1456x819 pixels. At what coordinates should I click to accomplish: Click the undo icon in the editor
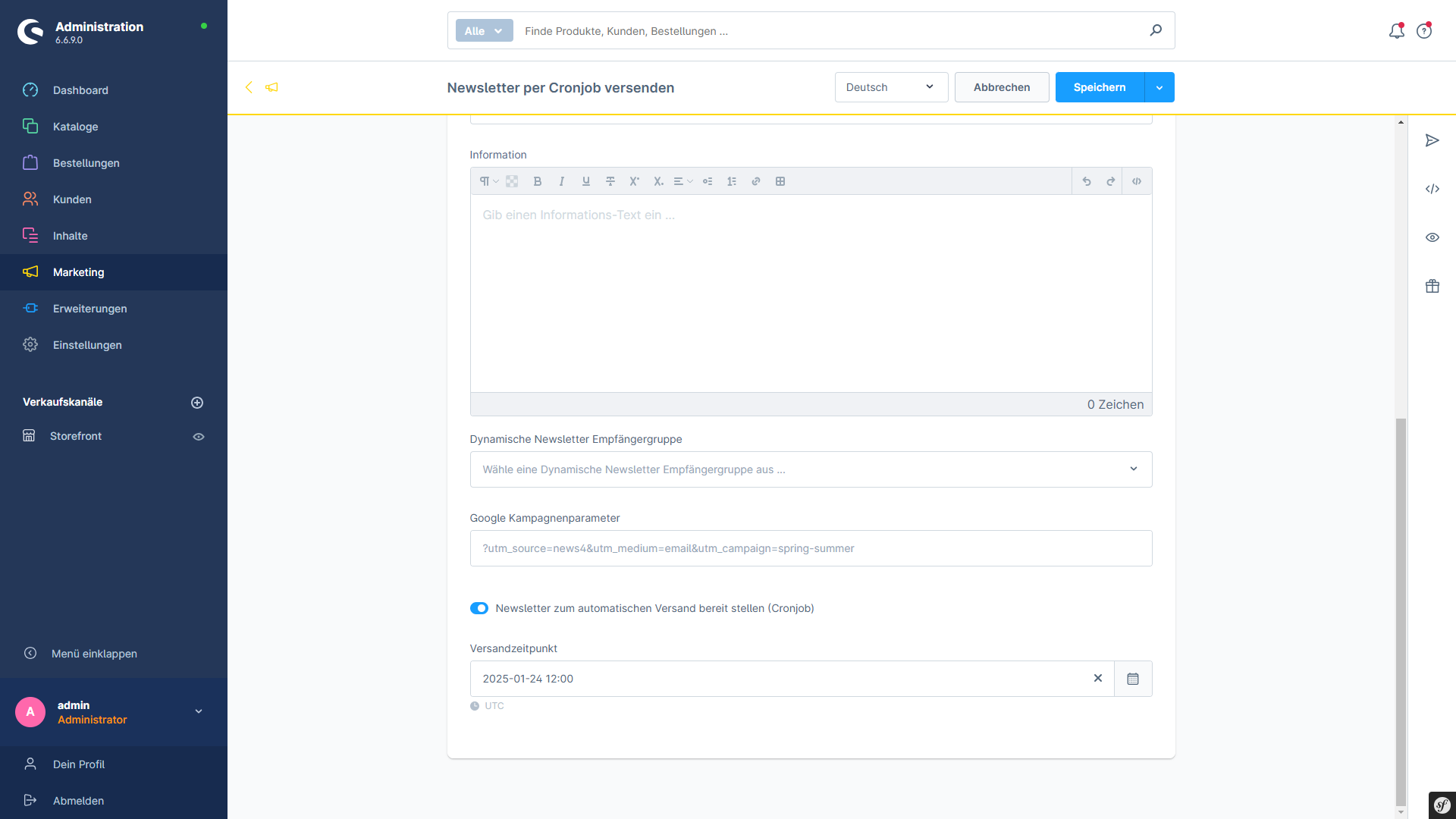pyautogui.click(x=1087, y=181)
